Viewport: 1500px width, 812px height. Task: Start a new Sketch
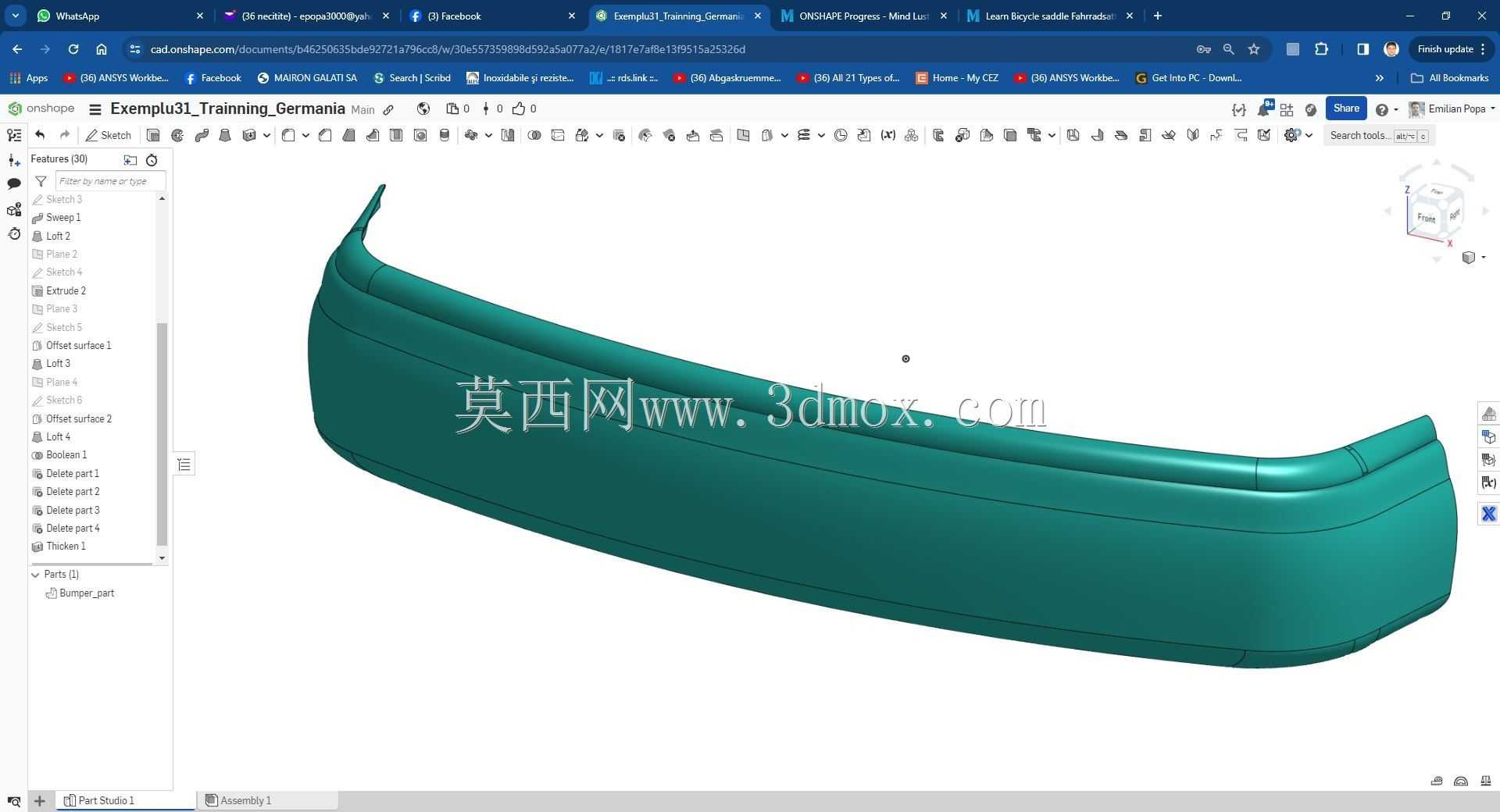[x=108, y=135]
